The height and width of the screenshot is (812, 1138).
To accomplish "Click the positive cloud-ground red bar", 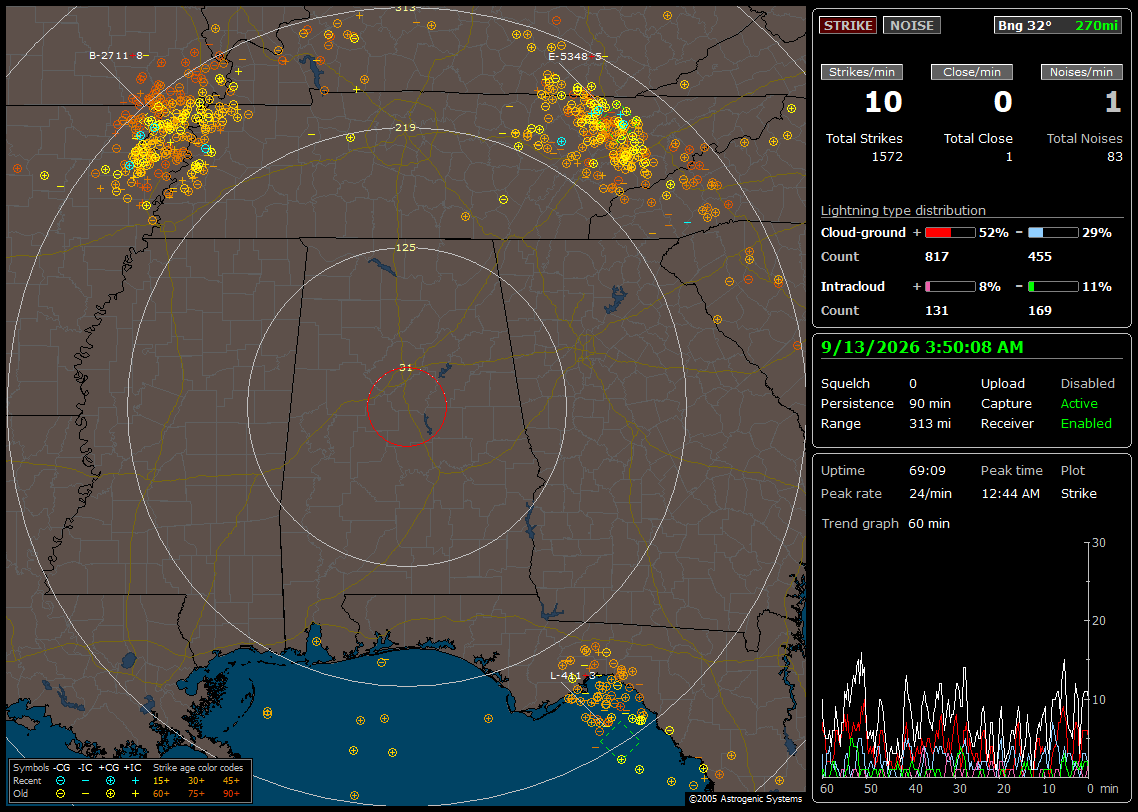I will click(950, 233).
